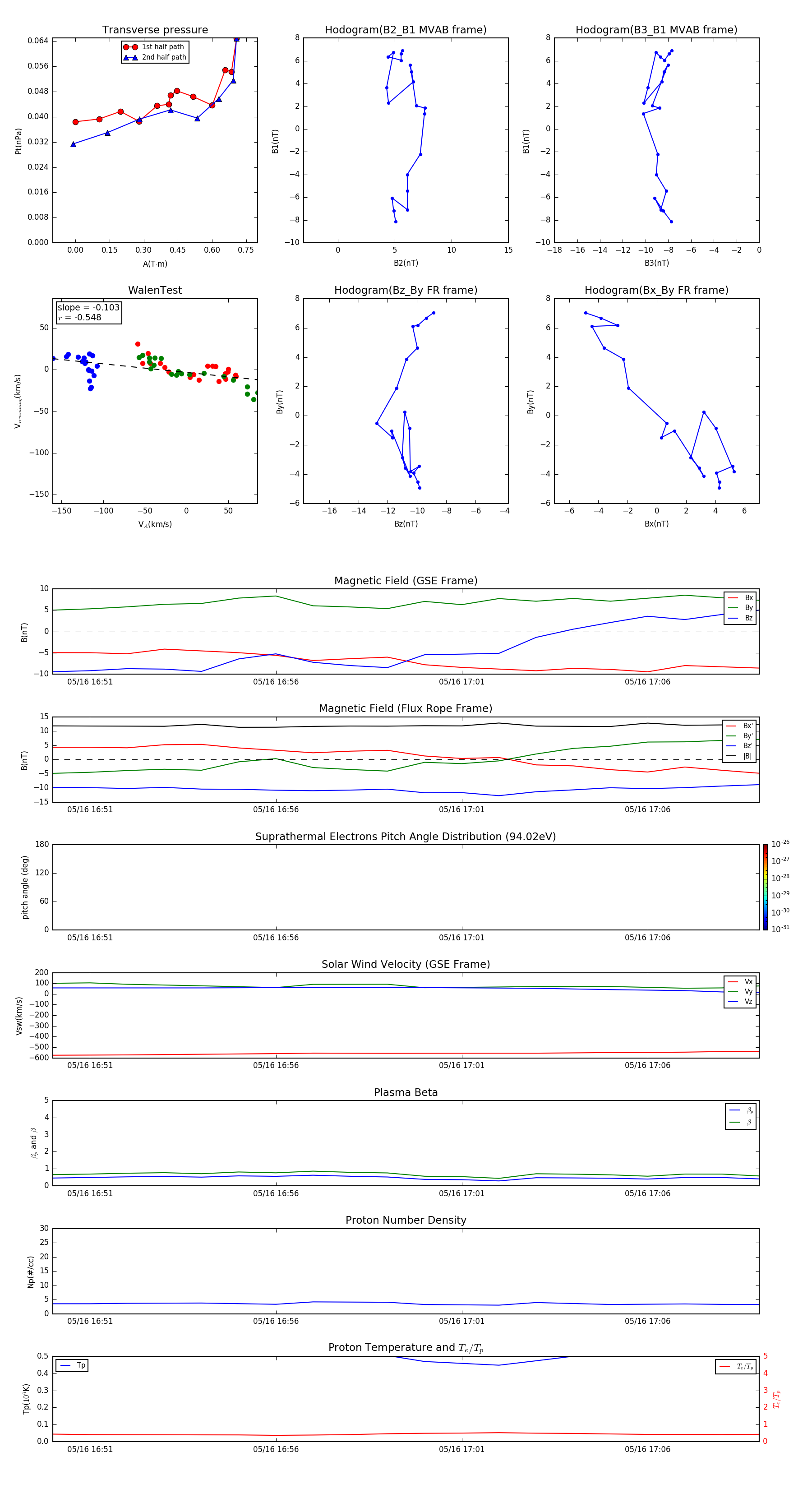Click the 'B2(nT)' axis label
812x1489 pixels.
point(406,263)
